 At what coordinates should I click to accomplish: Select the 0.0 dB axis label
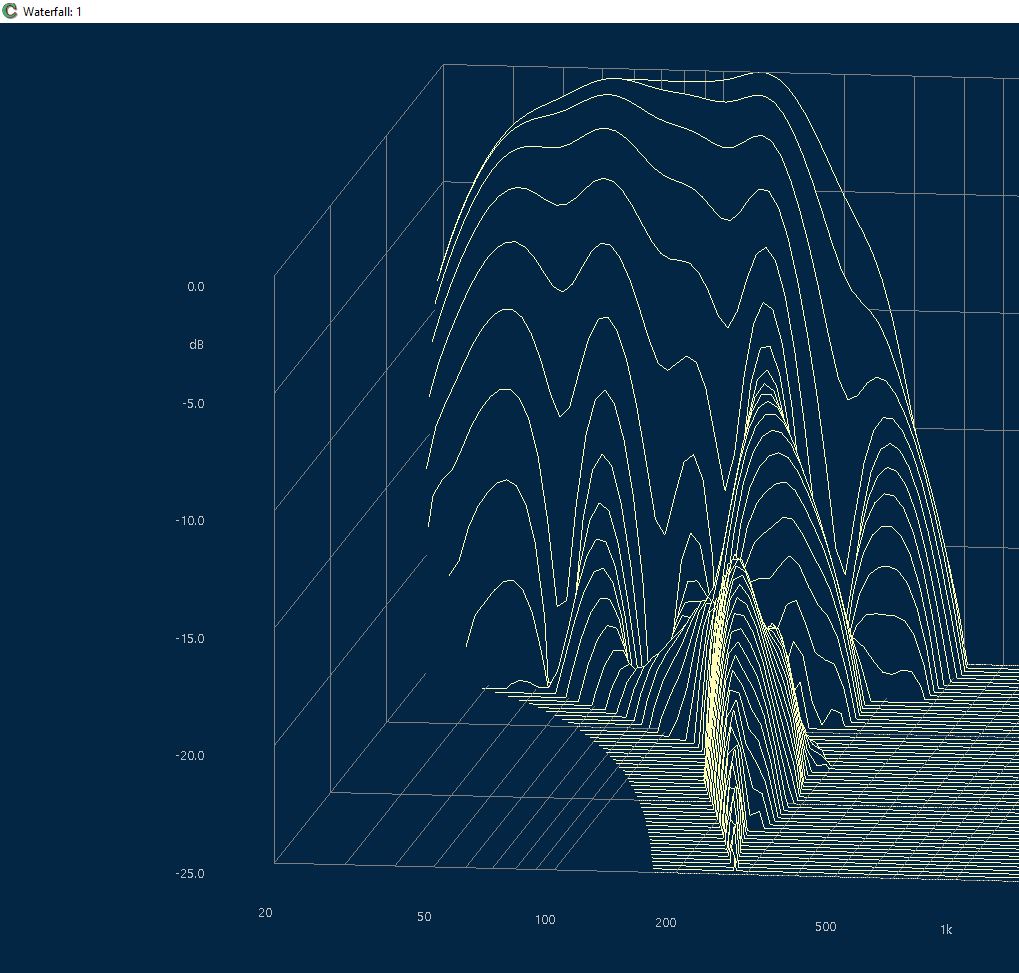(196, 287)
